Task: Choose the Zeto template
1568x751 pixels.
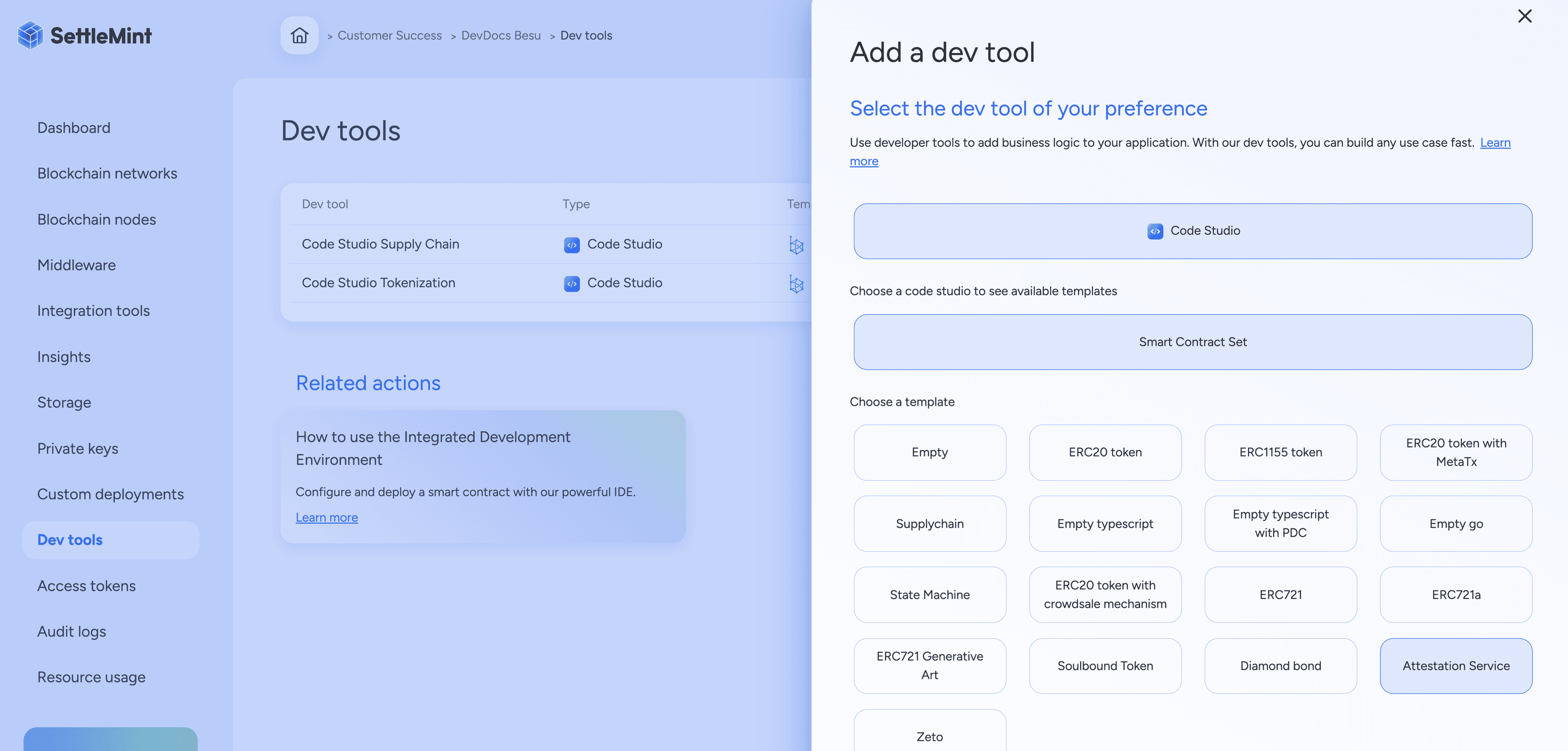Action: coord(929,731)
